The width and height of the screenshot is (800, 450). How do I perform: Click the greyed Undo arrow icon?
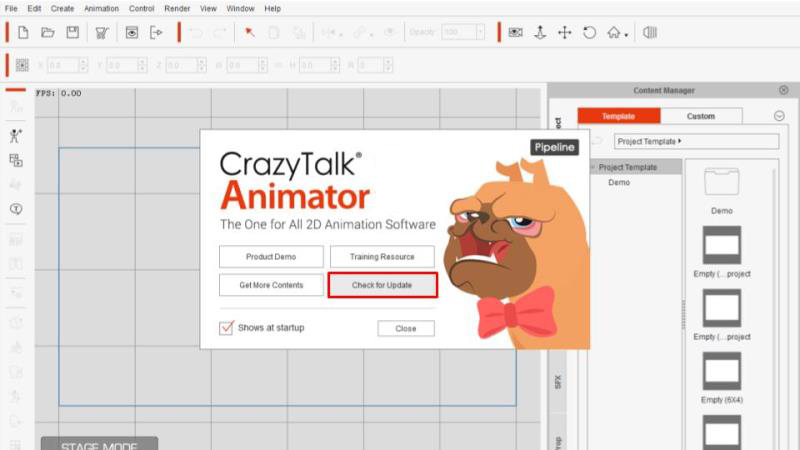[x=195, y=33]
